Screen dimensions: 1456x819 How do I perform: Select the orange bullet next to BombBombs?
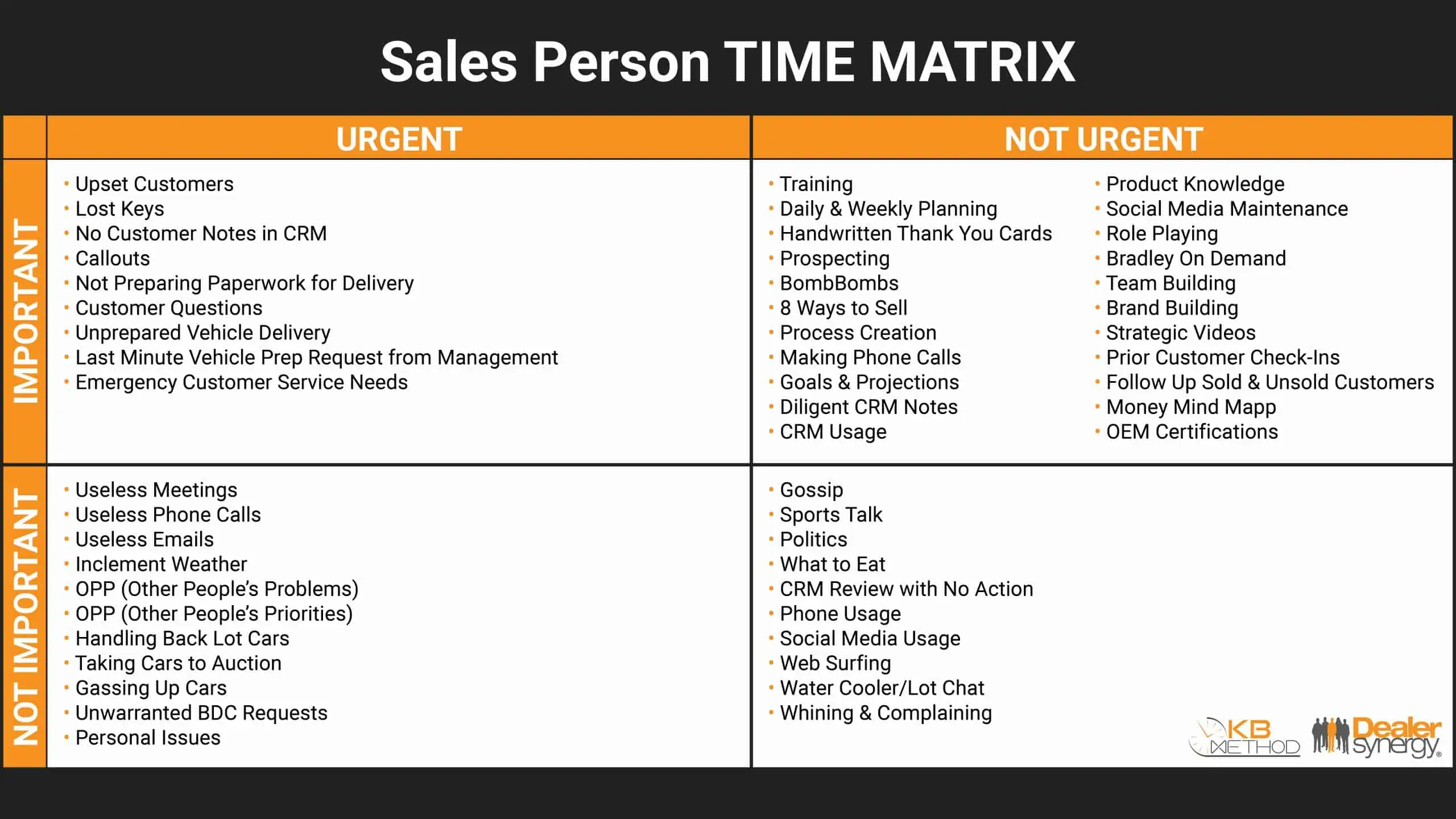[769, 283]
